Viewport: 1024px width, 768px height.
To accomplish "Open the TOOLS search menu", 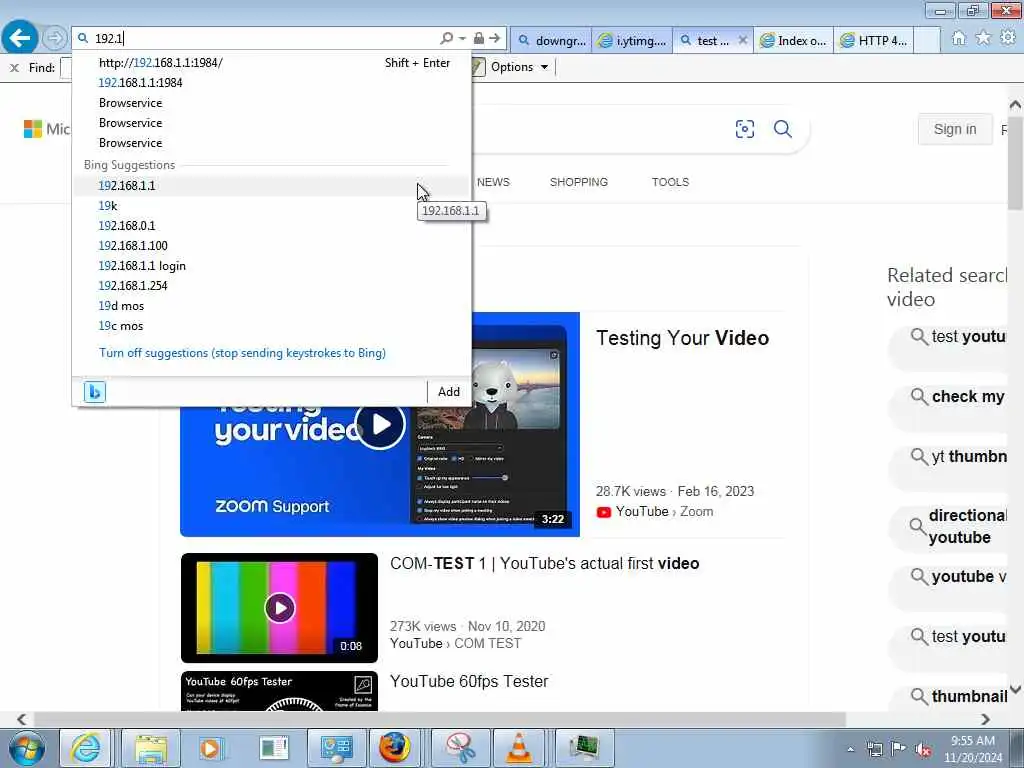I will click(670, 182).
